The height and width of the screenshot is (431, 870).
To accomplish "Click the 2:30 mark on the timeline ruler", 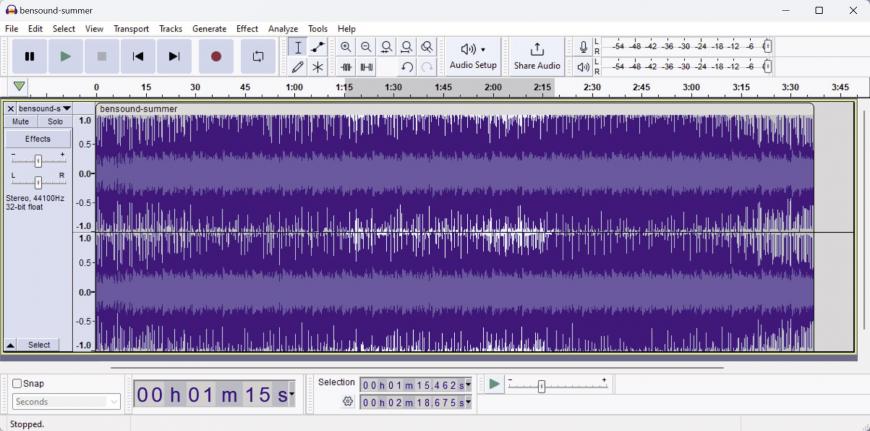I will (592, 87).
